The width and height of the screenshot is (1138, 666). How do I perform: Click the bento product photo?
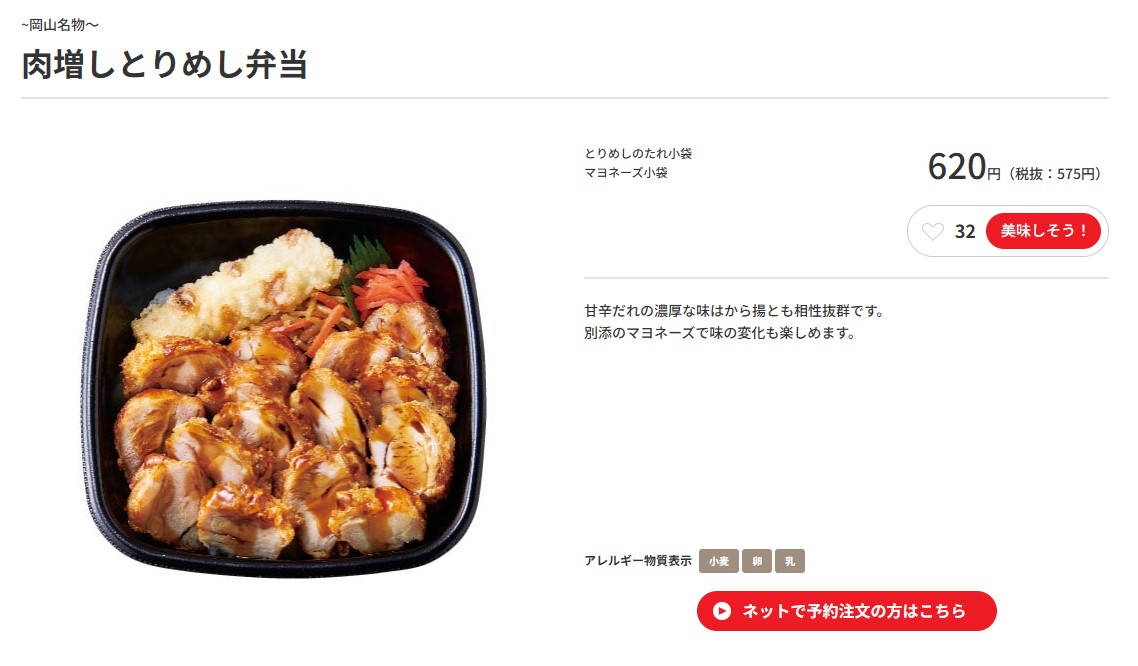283,390
